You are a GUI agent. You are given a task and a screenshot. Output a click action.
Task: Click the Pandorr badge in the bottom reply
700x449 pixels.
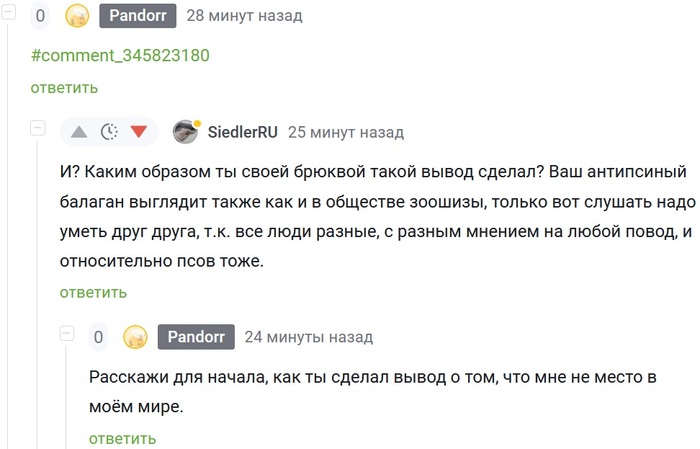click(x=196, y=337)
